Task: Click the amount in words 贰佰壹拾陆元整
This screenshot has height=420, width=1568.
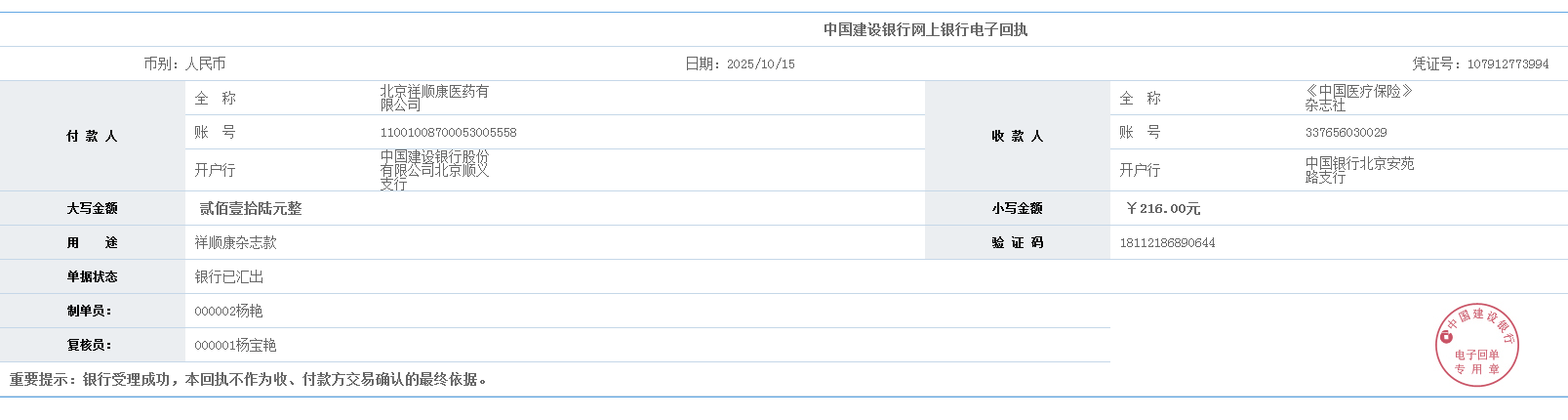Action: pyautogui.click(x=251, y=209)
